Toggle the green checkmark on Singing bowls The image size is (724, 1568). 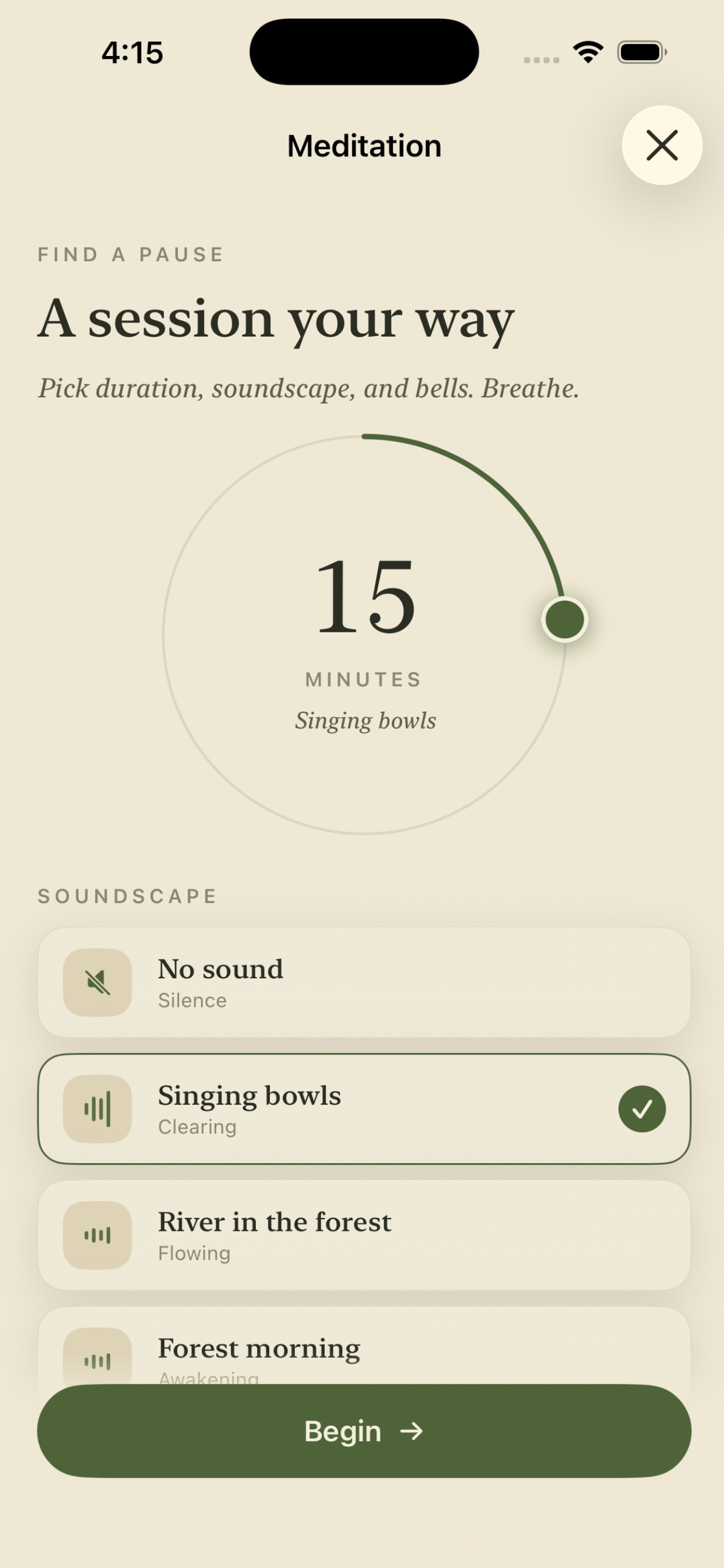(x=642, y=1109)
